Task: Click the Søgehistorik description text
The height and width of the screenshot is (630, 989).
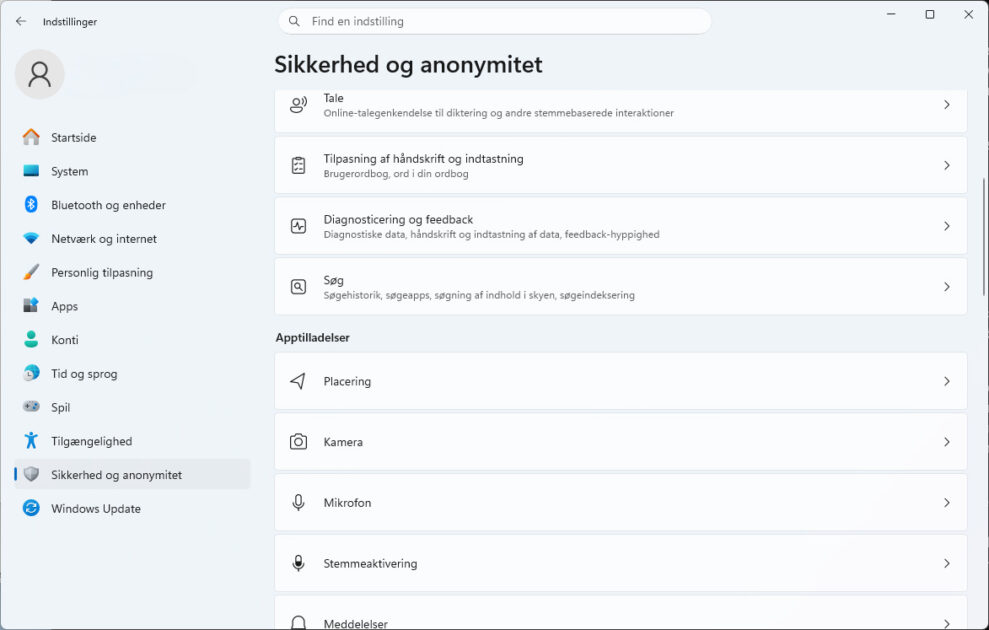Action: pyautogui.click(x=479, y=295)
